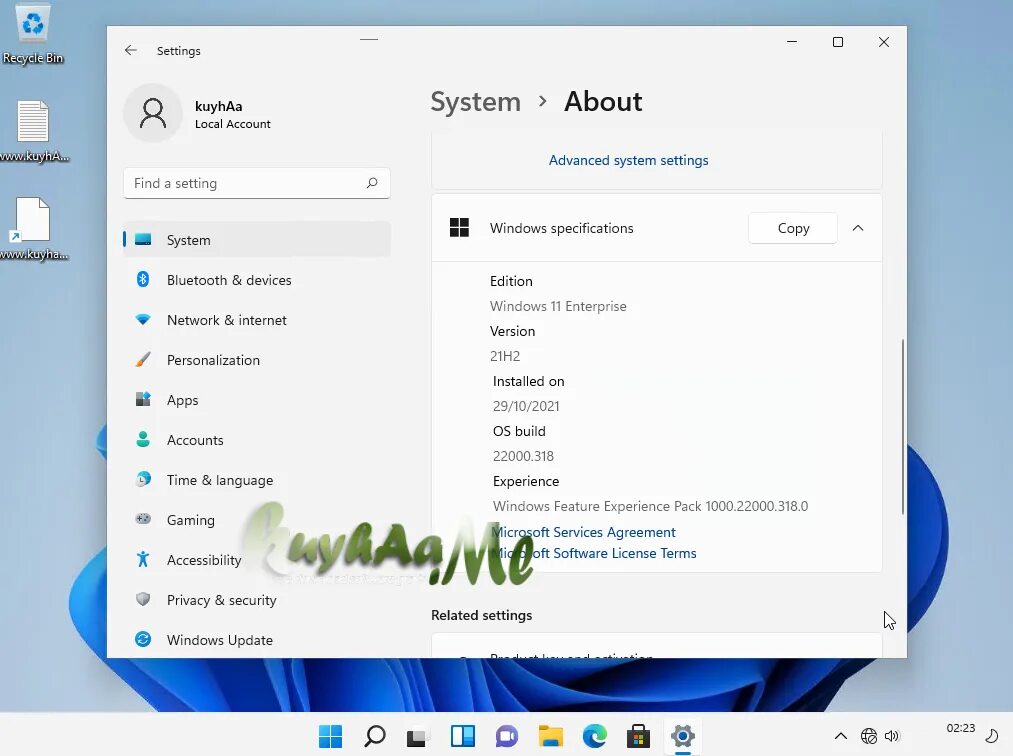Click the Windows Update refresh icon
The image size is (1013, 756).
pos(143,639)
